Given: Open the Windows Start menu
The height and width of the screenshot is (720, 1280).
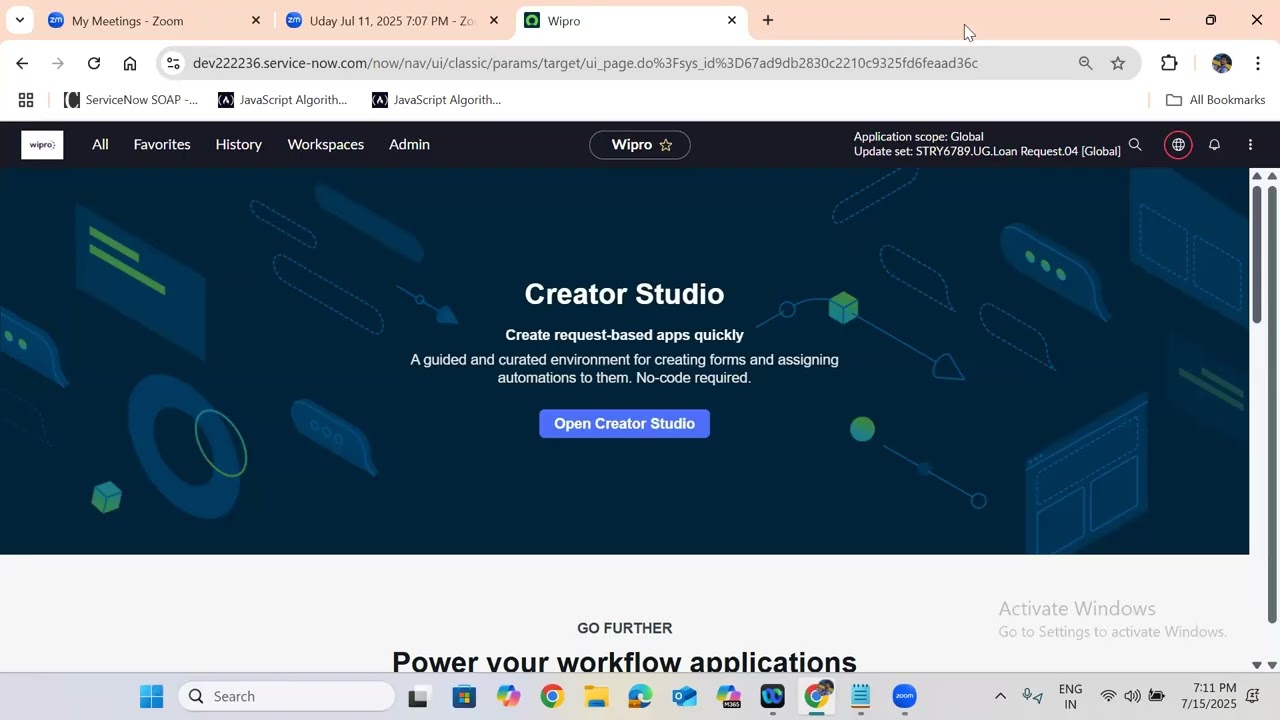Looking at the screenshot, I should pos(151,696).
